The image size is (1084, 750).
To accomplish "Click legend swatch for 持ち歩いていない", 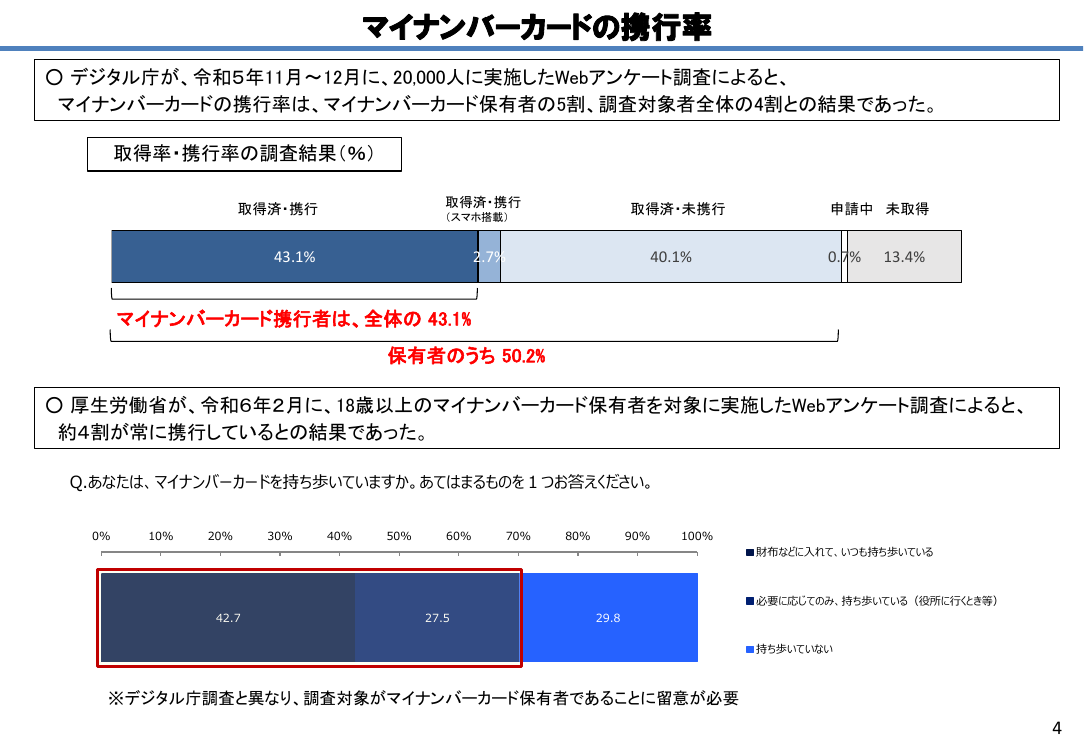I will click(749, 649).
